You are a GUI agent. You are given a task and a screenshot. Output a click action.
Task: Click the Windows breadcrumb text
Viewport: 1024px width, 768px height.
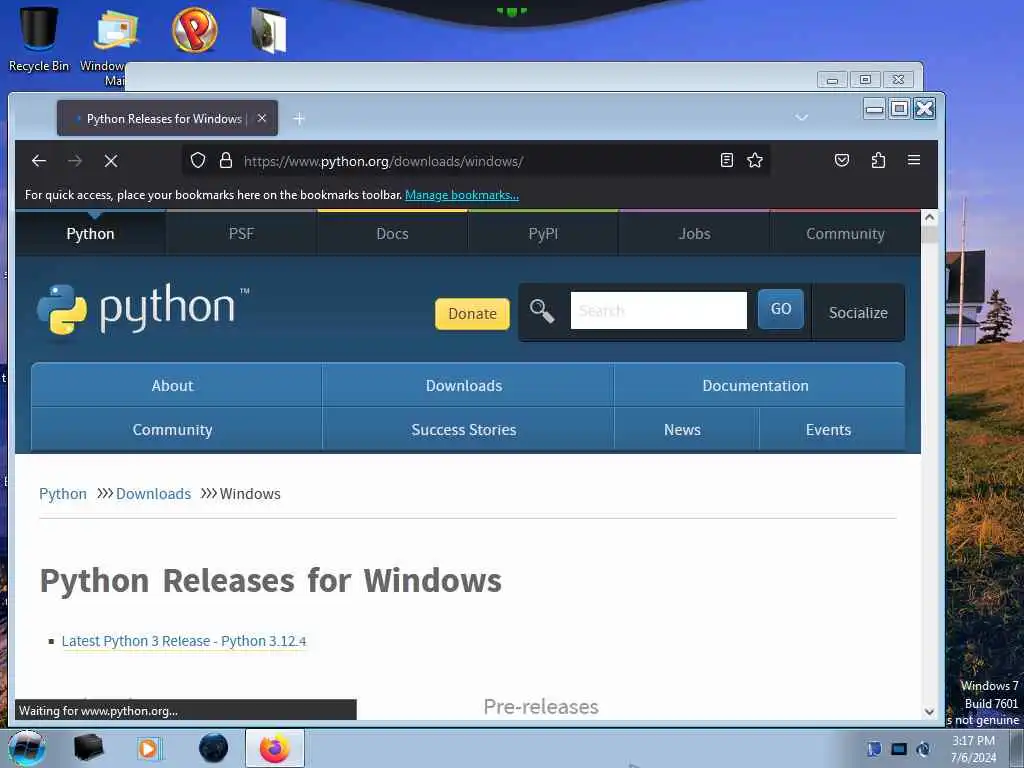[x=250, y=494]
